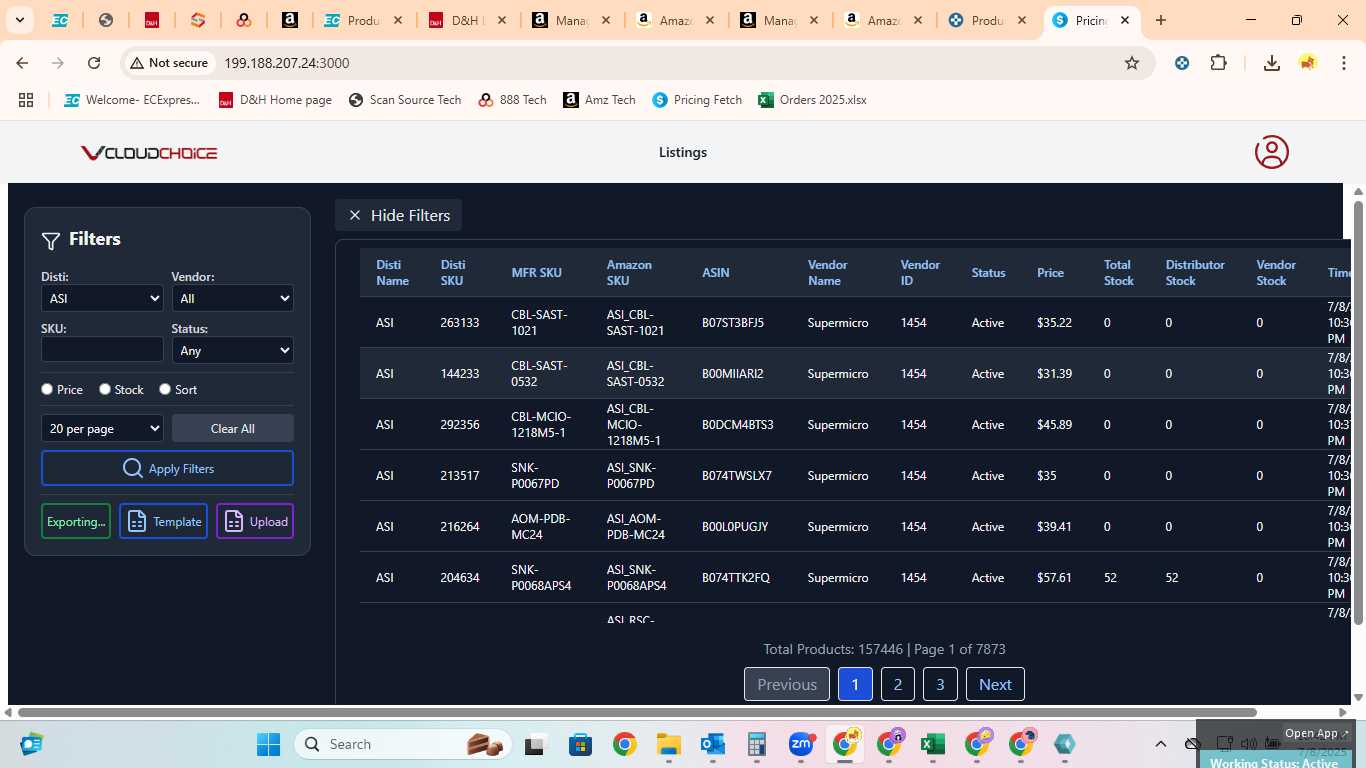Click the vertical page scrollbar
The image size is (1366, 768).
click(x=1358, y=413)
